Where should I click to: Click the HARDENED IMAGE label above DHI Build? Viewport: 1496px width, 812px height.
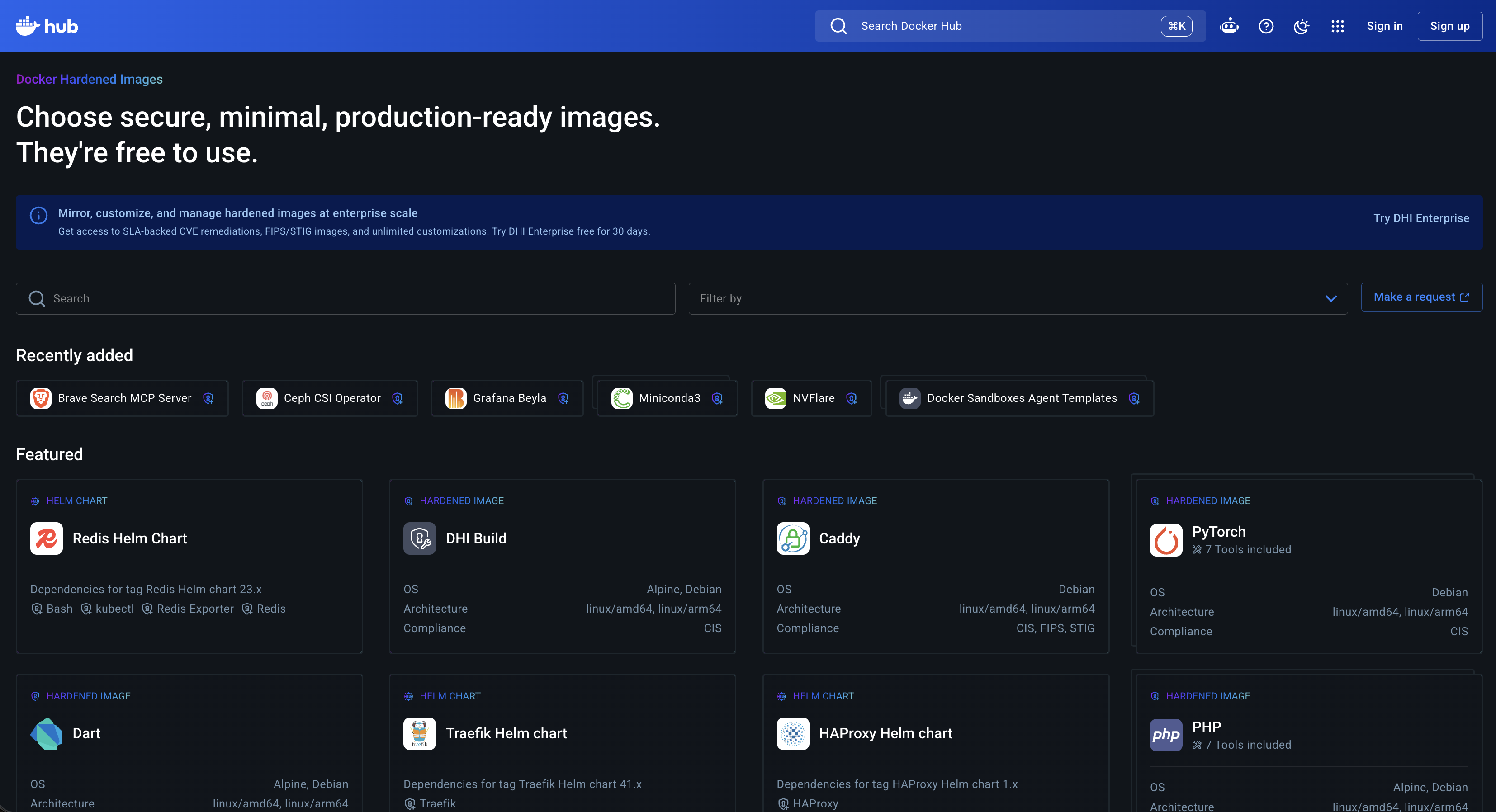pyautogui.click(x=462, y=501)
